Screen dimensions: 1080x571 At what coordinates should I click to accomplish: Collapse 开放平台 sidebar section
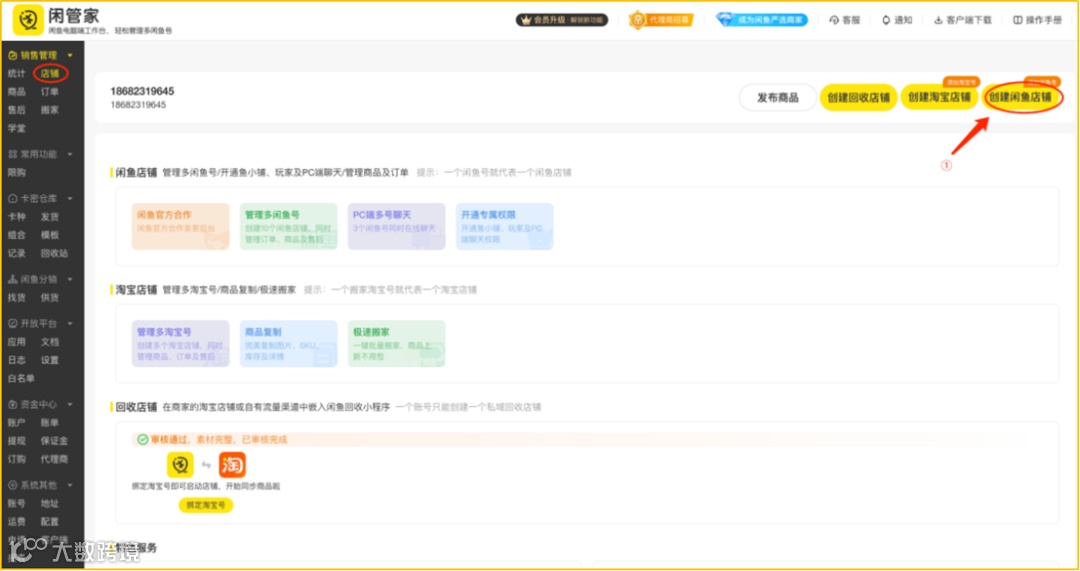coord(70,324)
